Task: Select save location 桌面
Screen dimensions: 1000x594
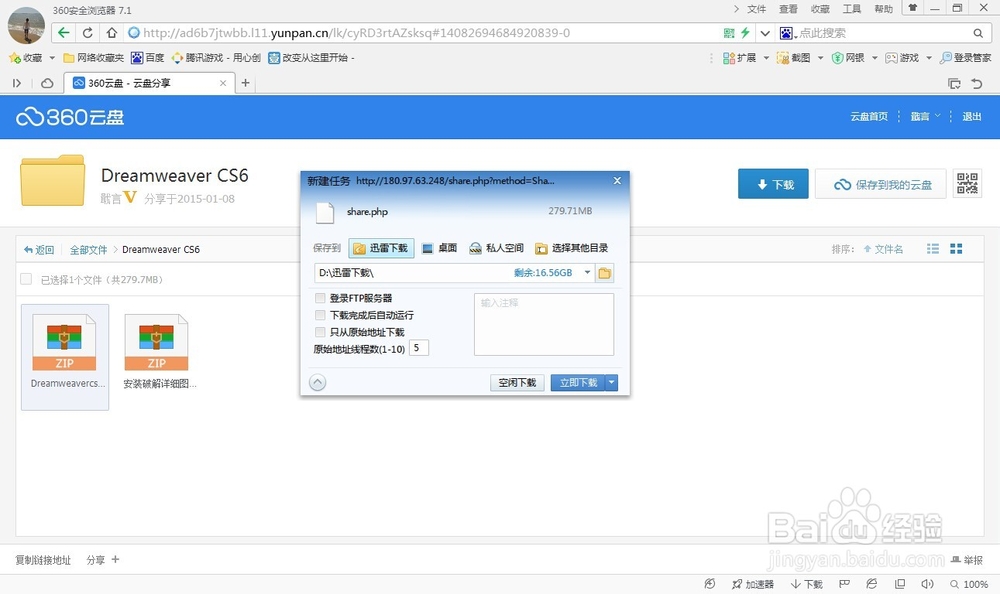Action: click(x=440, y=248)
